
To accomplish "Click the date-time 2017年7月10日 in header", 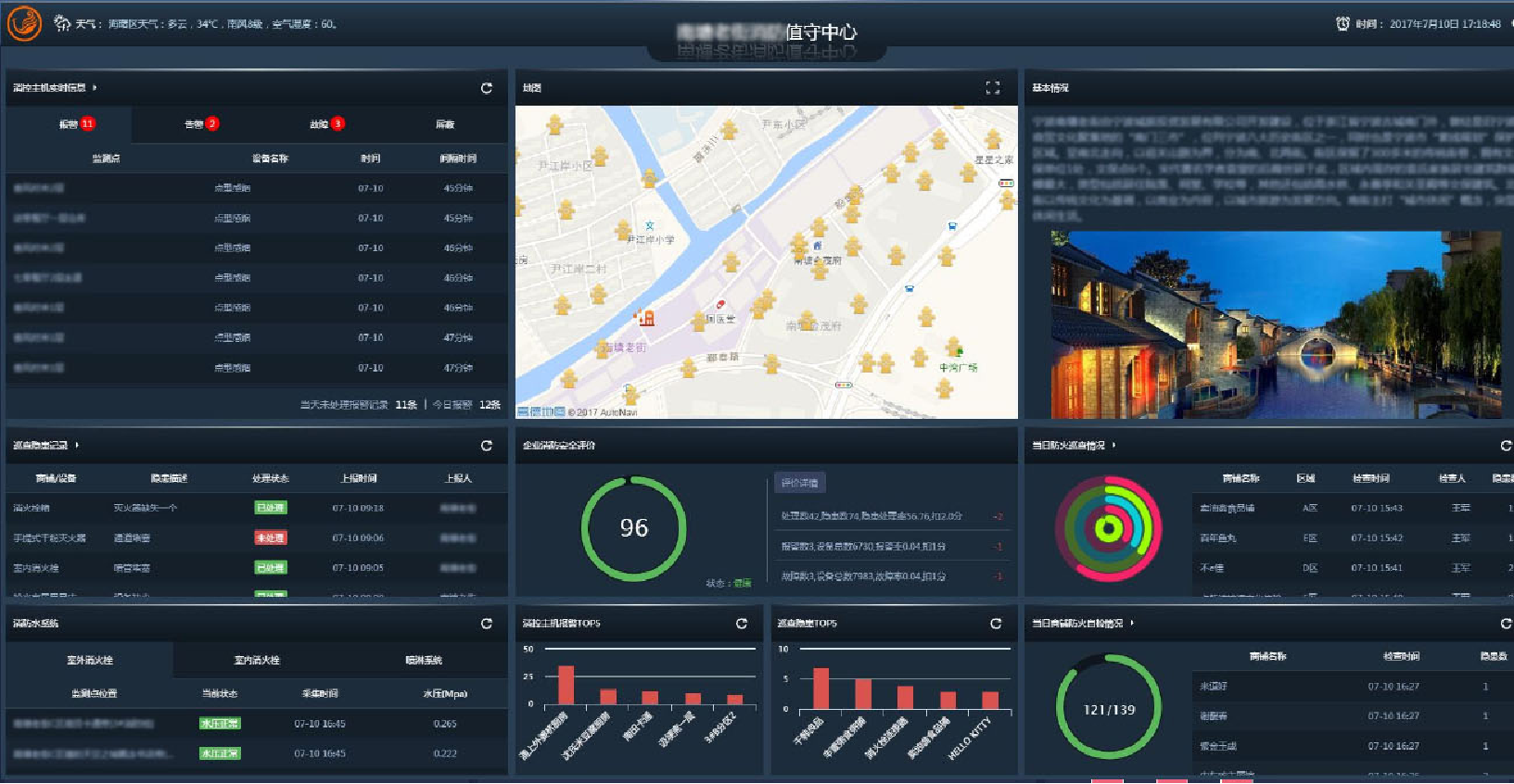I will (x=1444, y=24).
